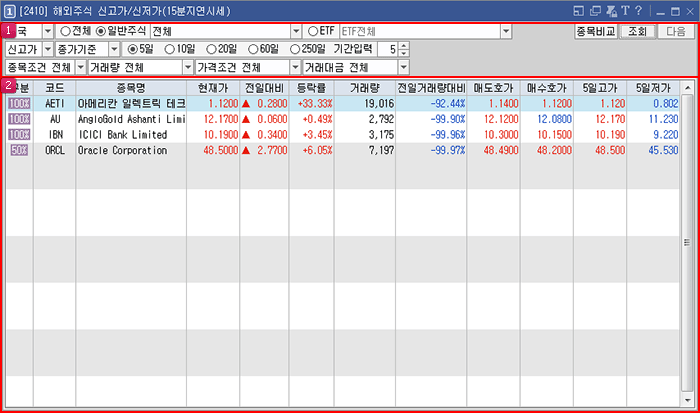Click the 다음 button
700x413 pixels.
tap(676, 31)
